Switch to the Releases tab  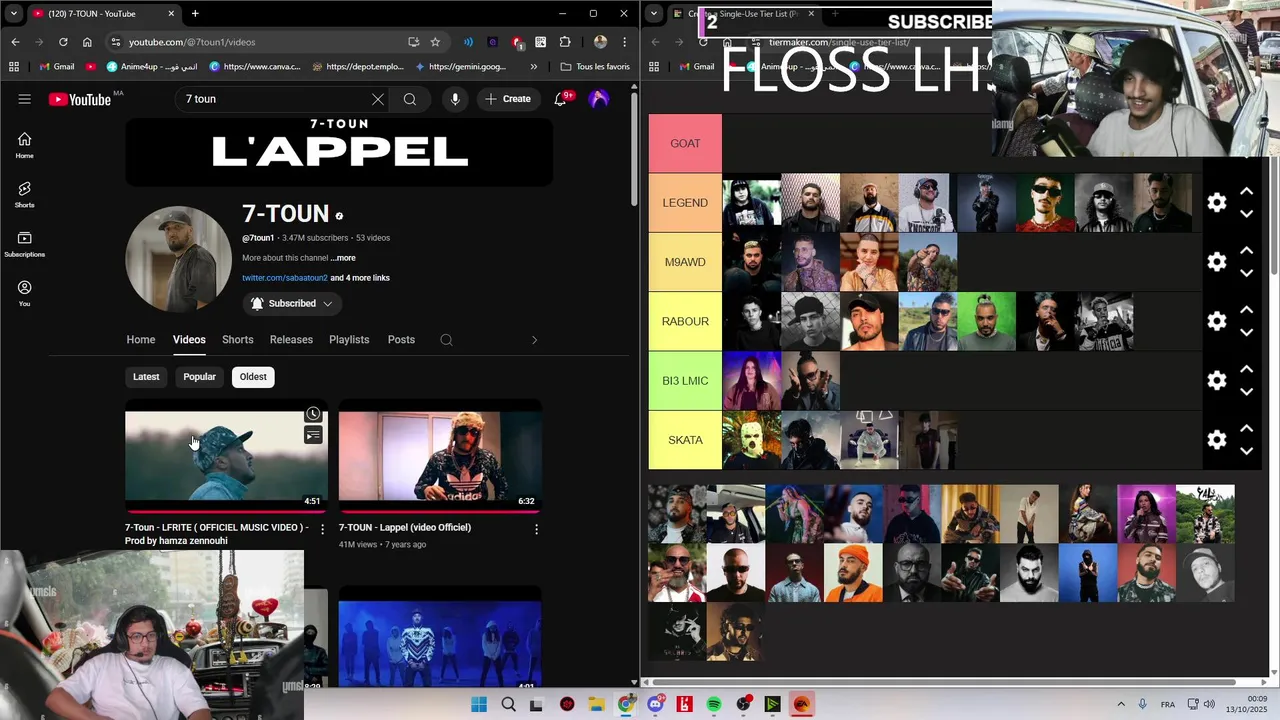pyautogui.click(x=291, y=340)
